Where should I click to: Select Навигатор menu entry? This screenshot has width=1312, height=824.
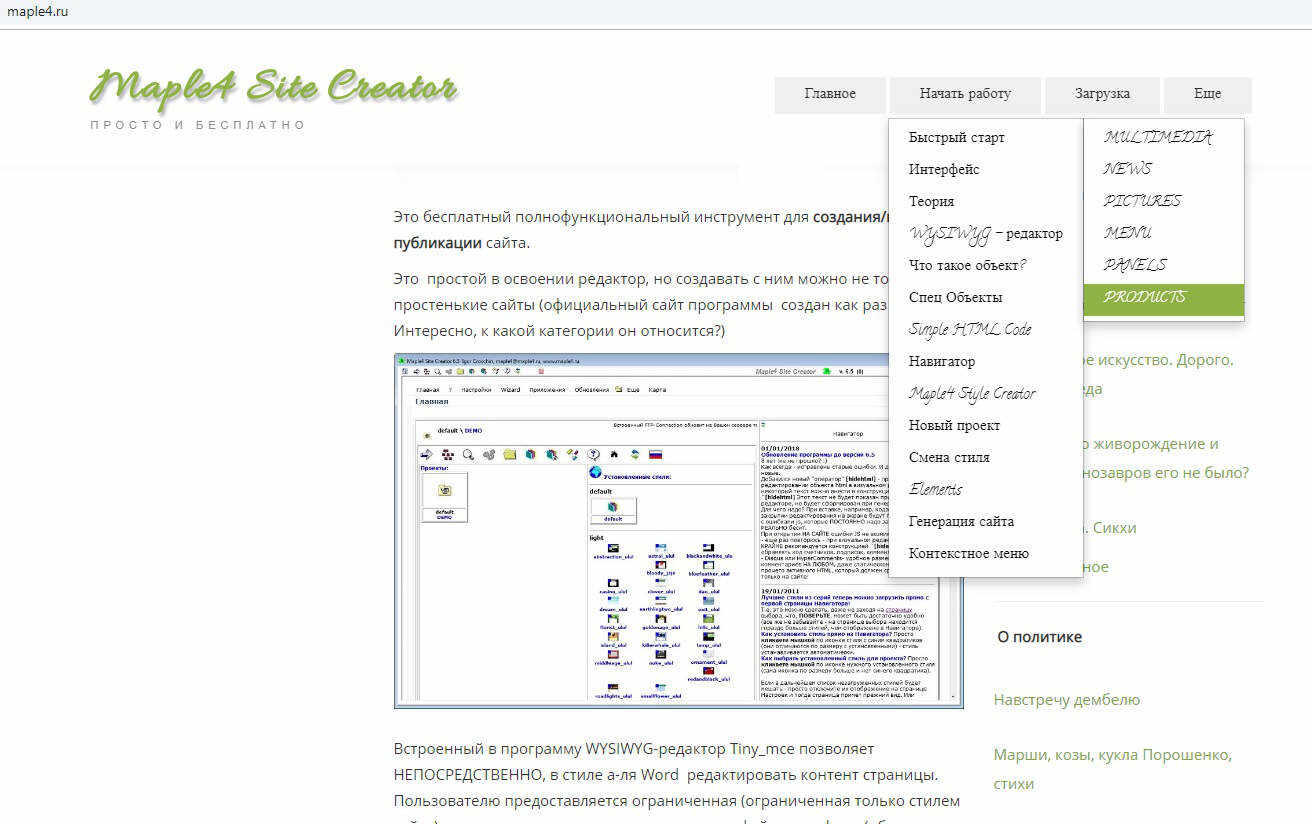click(x=985, y=362)
